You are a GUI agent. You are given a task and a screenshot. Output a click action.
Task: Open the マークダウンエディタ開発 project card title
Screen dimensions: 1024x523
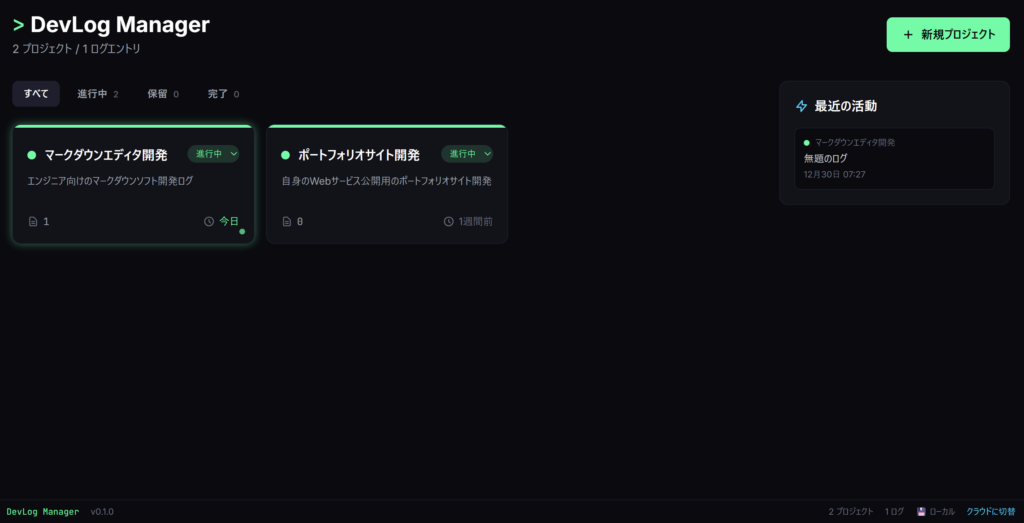(x=106, y=155)
